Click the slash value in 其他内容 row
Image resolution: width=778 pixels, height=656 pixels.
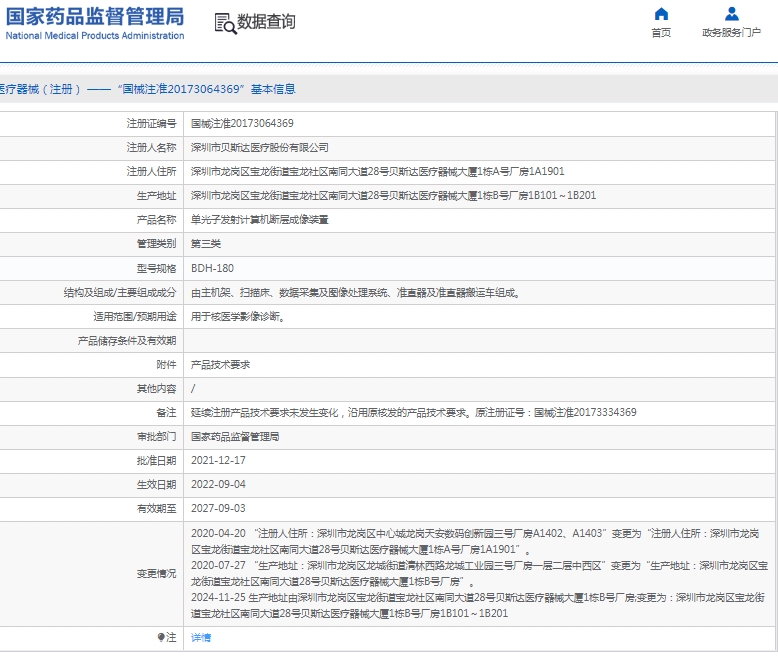pyautogui.click(x=193, y=389)
